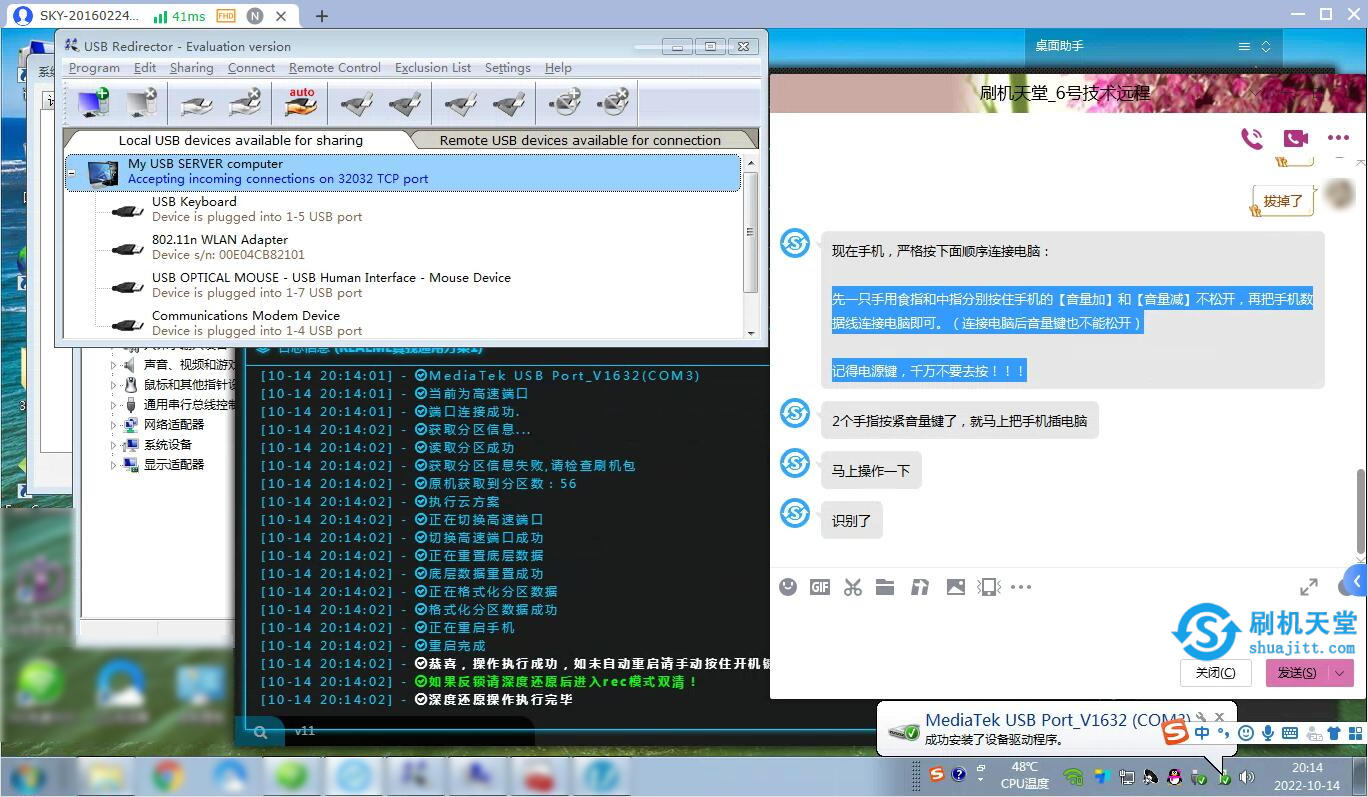Click the QQ penguin tray icon
1368x797 pixels.
tap(1175, 776)
